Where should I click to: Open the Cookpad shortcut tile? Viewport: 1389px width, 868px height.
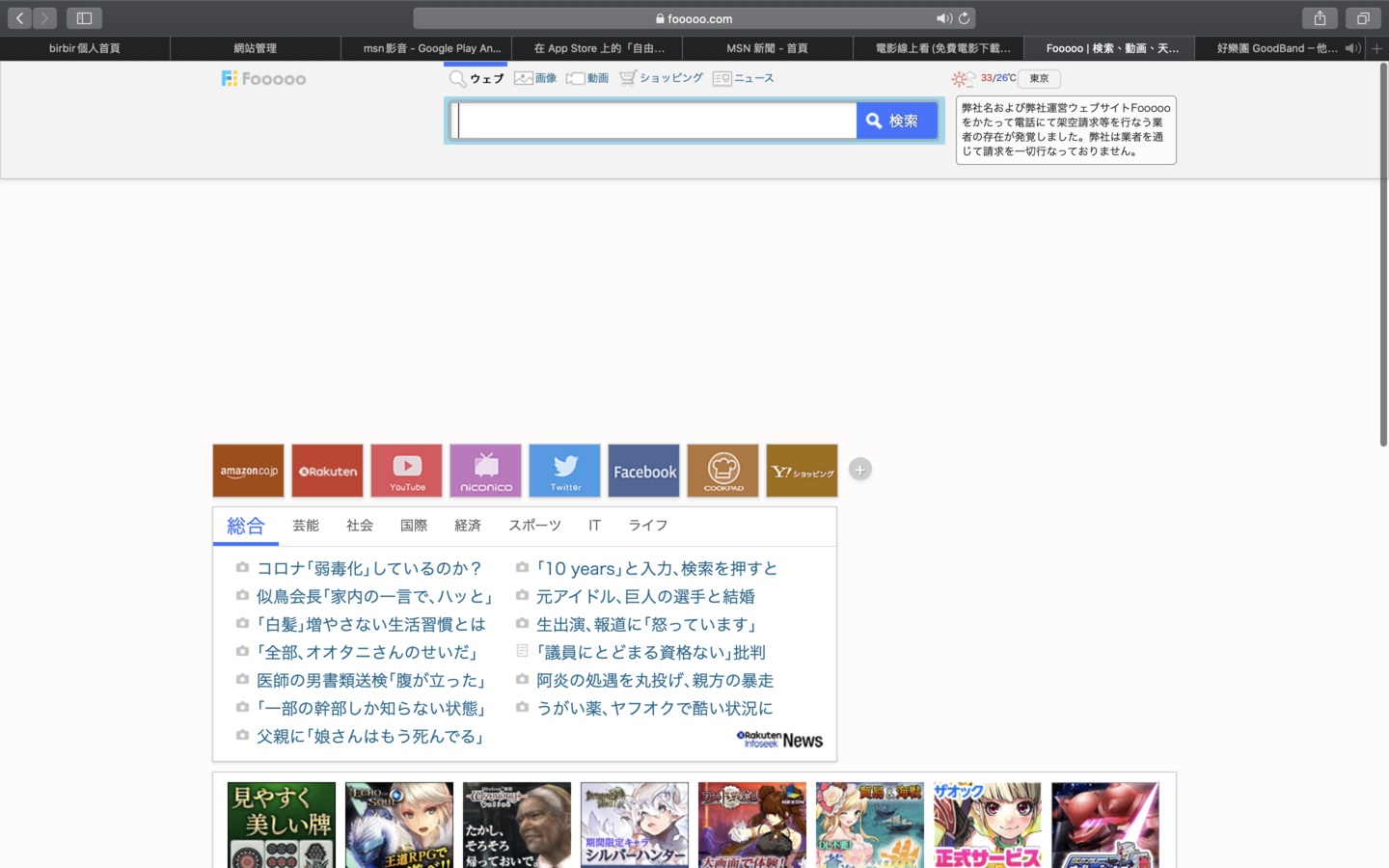tap(723, 471)
